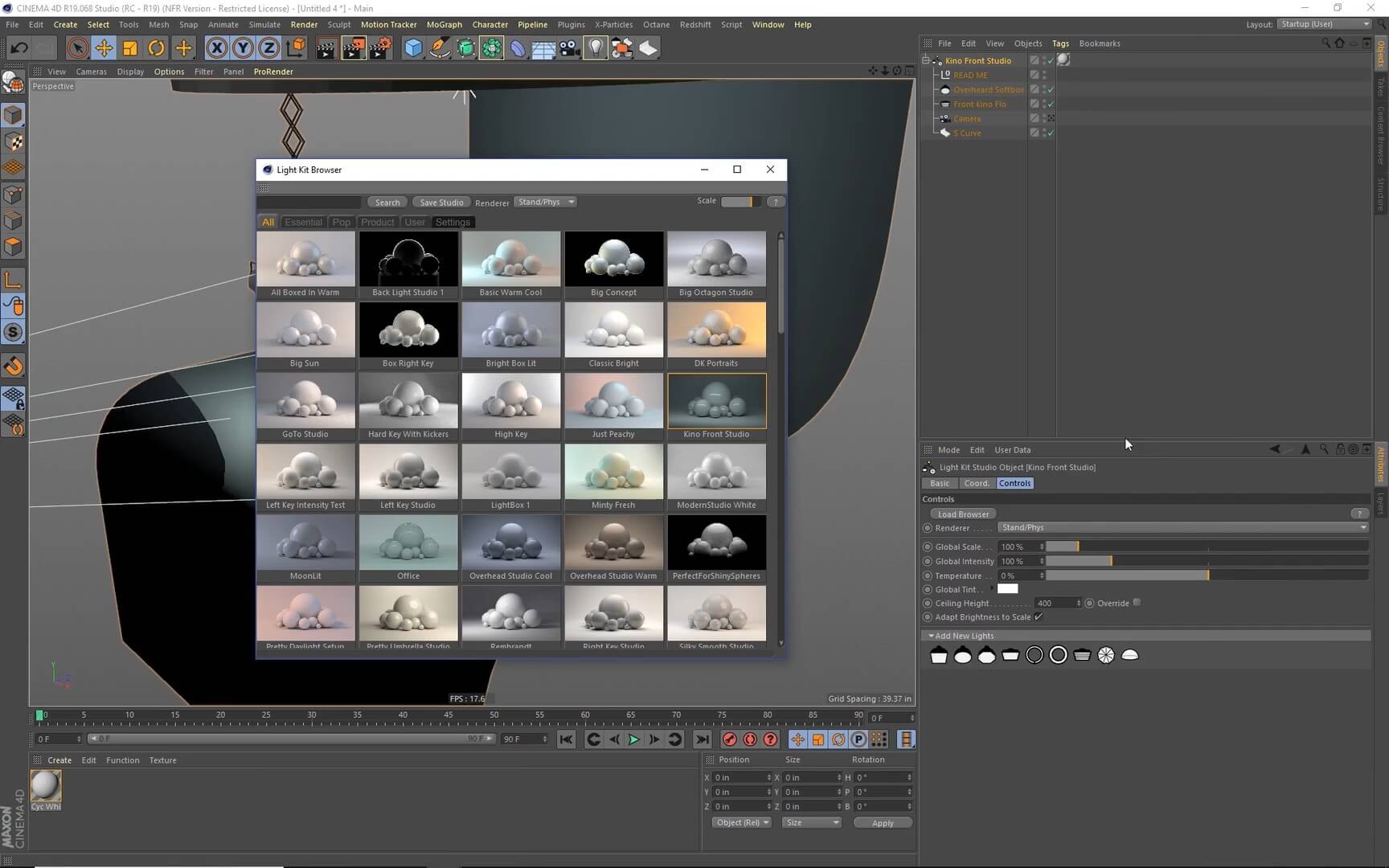Open Renderer dropdown in Attributes Controls
The width and height of the screenshot is (1389, 868).
1183,528
